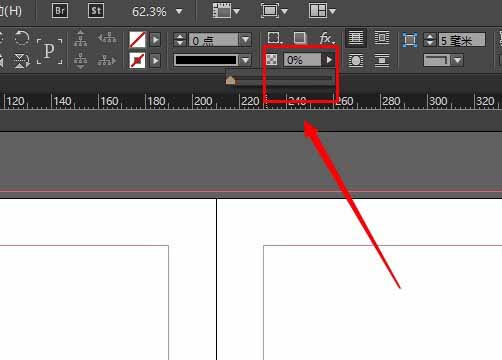Decrease corner size with down stepper arrow
Viewport: 502px width, 360px height.
point(430,43)
